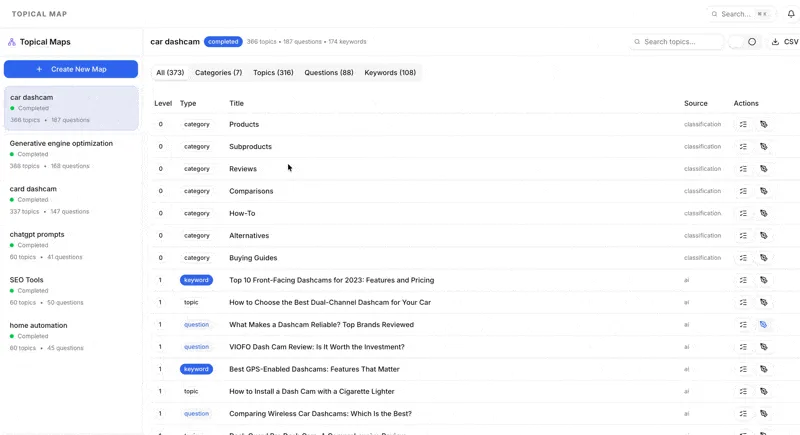Click the pen icon for the Buying Guides row
The image size is (800, 435).
click(x=764, y=258)
